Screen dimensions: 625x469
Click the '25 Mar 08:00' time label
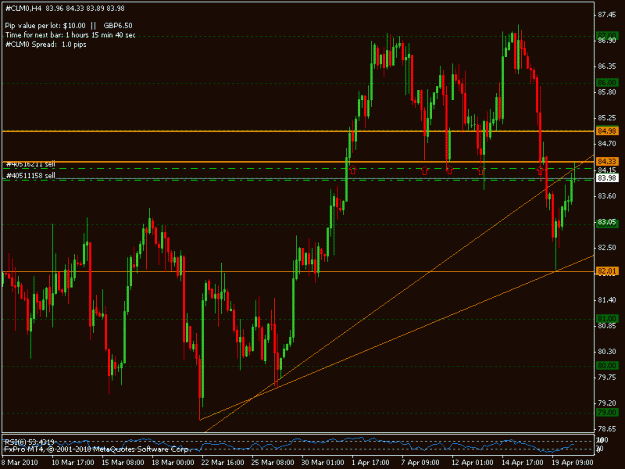click(x=273, y=462)
